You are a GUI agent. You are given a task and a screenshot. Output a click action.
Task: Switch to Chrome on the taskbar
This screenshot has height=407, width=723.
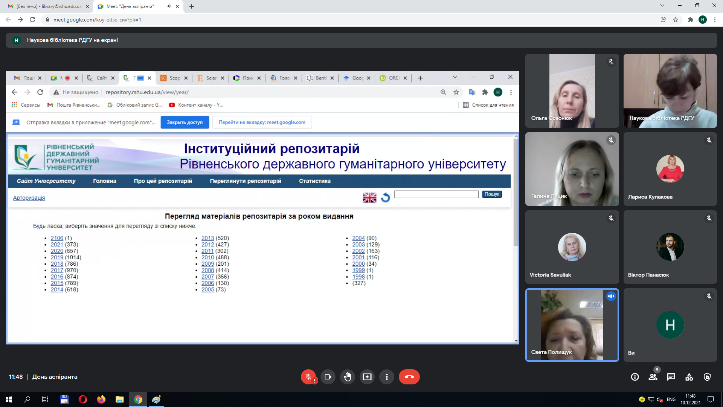(x=138, y=400)
